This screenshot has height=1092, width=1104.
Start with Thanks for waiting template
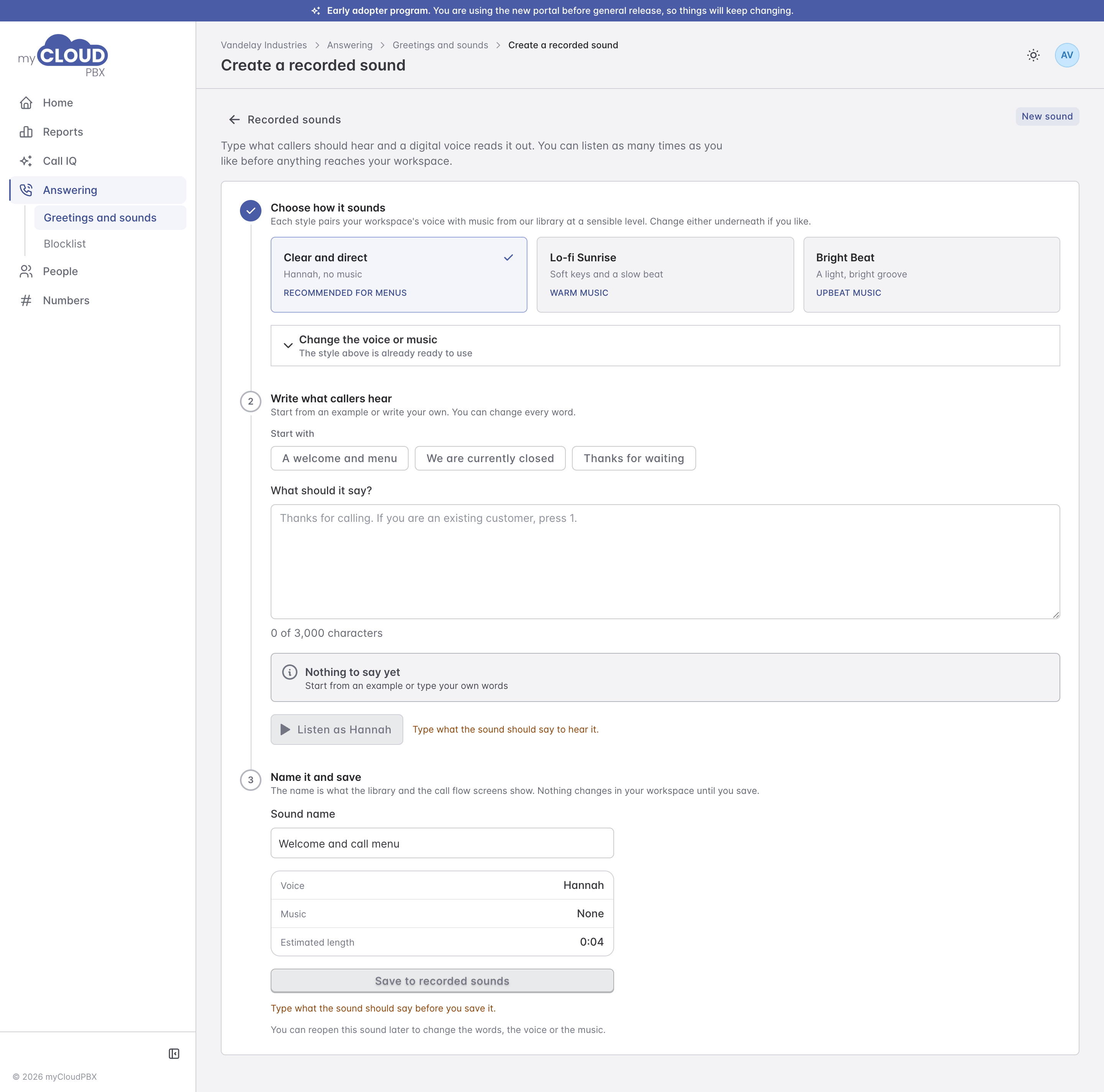[634, 459]
